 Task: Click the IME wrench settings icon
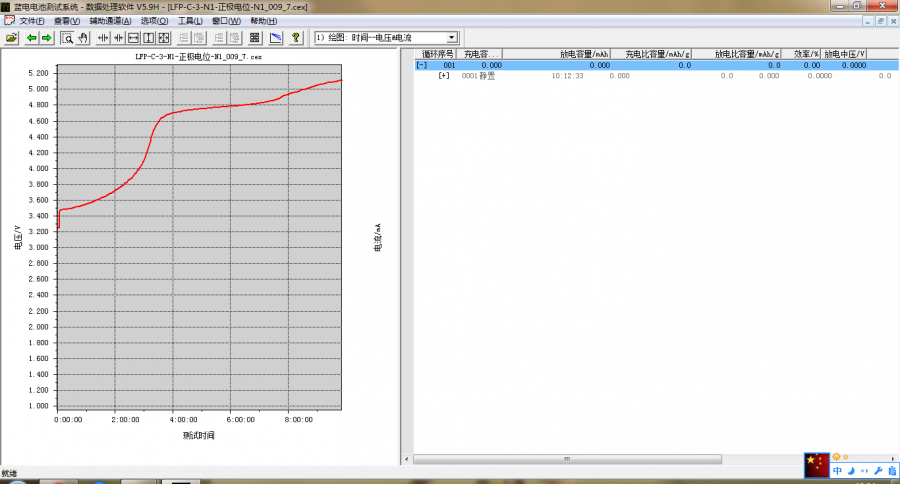click(x=877, y=470)
